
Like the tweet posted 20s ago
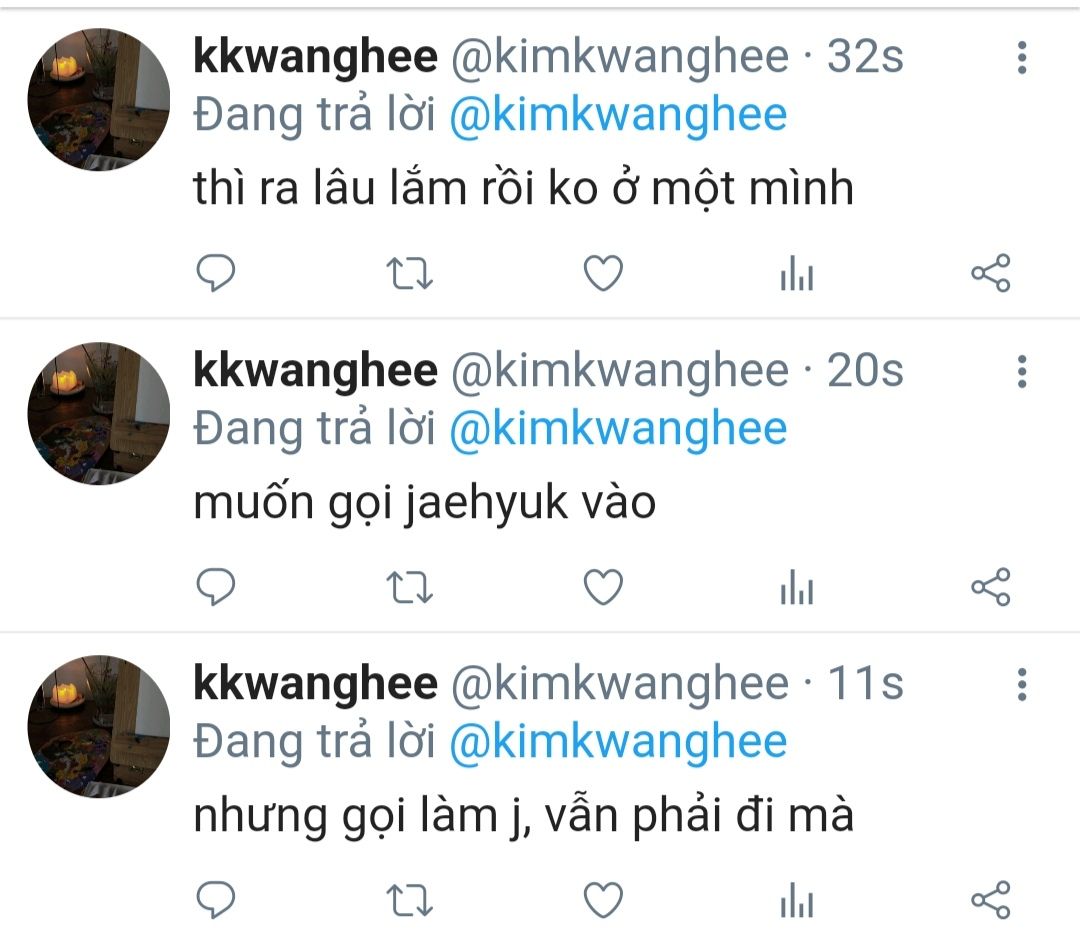603,587
